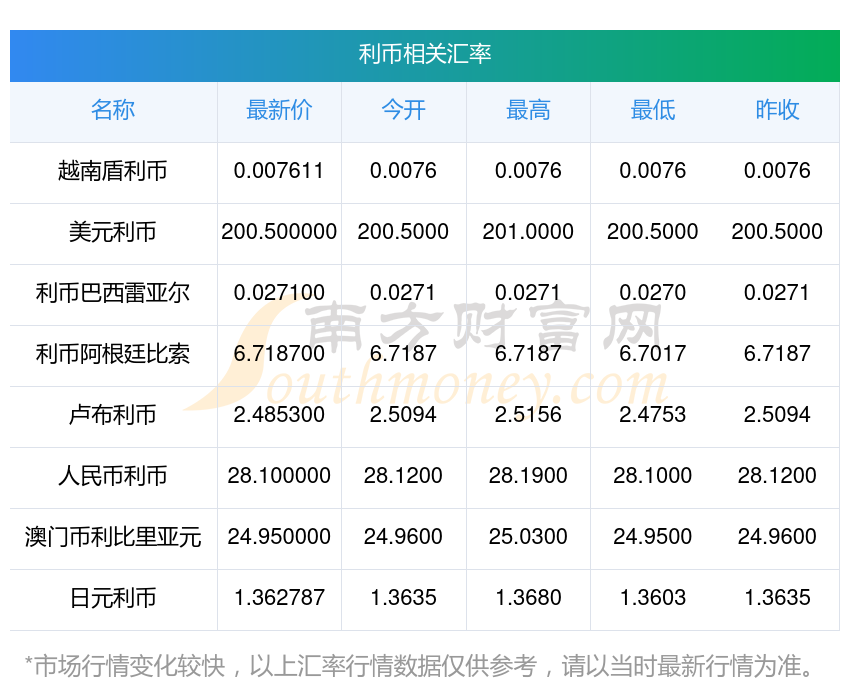Click 澳门币 lowest value 24.9500
This screenshot has height=698, width=850.
click(653, 537)
